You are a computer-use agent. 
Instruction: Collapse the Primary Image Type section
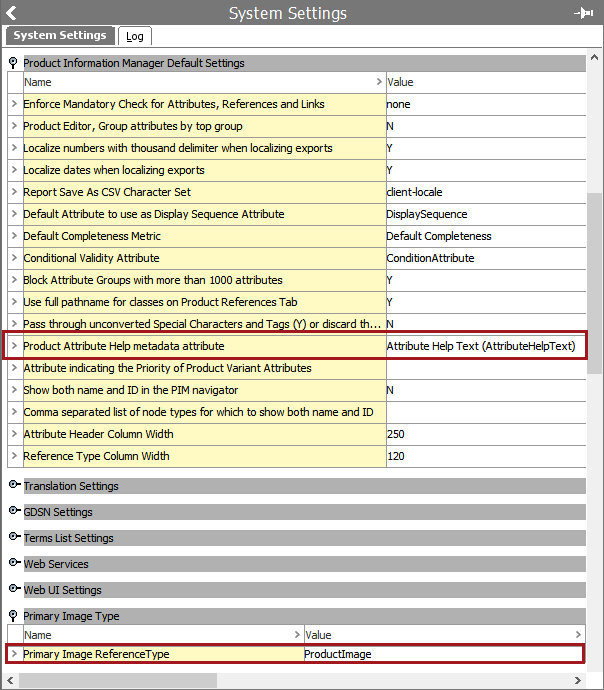coord(13,616)
